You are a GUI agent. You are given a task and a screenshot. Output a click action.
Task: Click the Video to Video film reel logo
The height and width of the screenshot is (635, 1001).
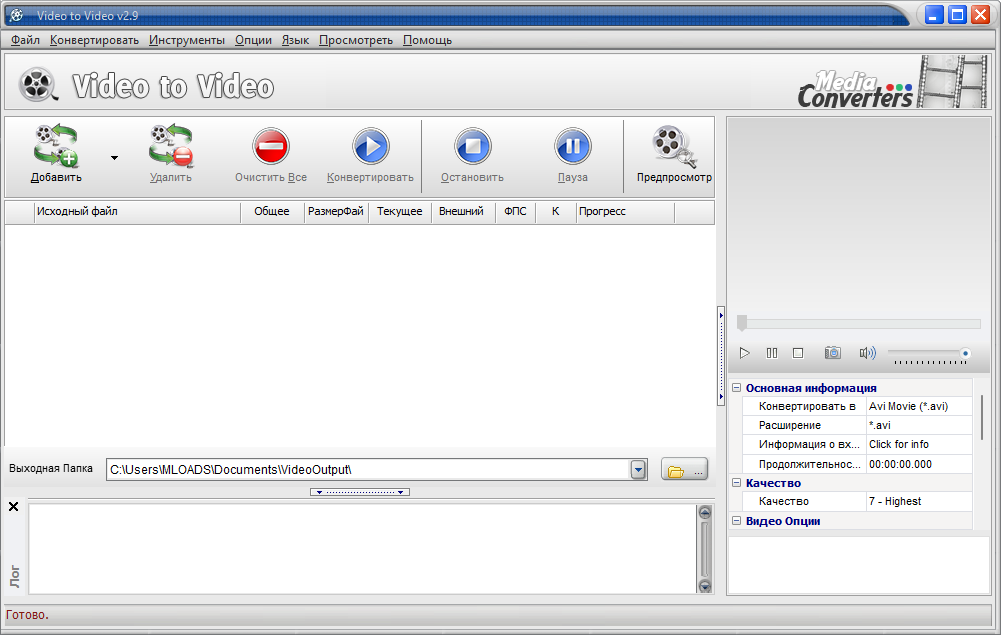point(37,85)
